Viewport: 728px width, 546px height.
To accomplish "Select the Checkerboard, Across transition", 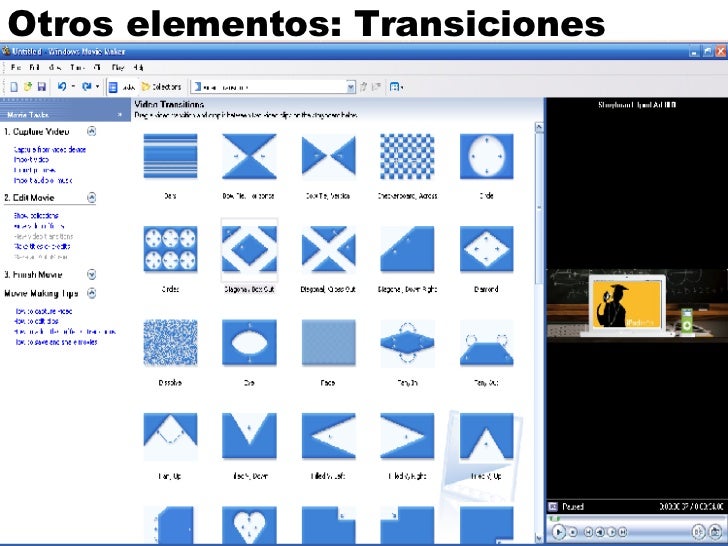I will tap(407, 156).
